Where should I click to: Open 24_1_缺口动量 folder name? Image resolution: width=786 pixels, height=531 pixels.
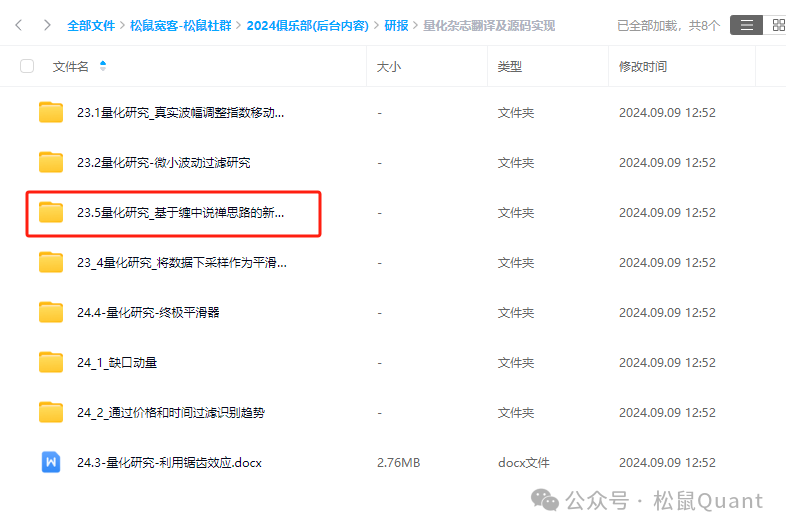(117, 363)
